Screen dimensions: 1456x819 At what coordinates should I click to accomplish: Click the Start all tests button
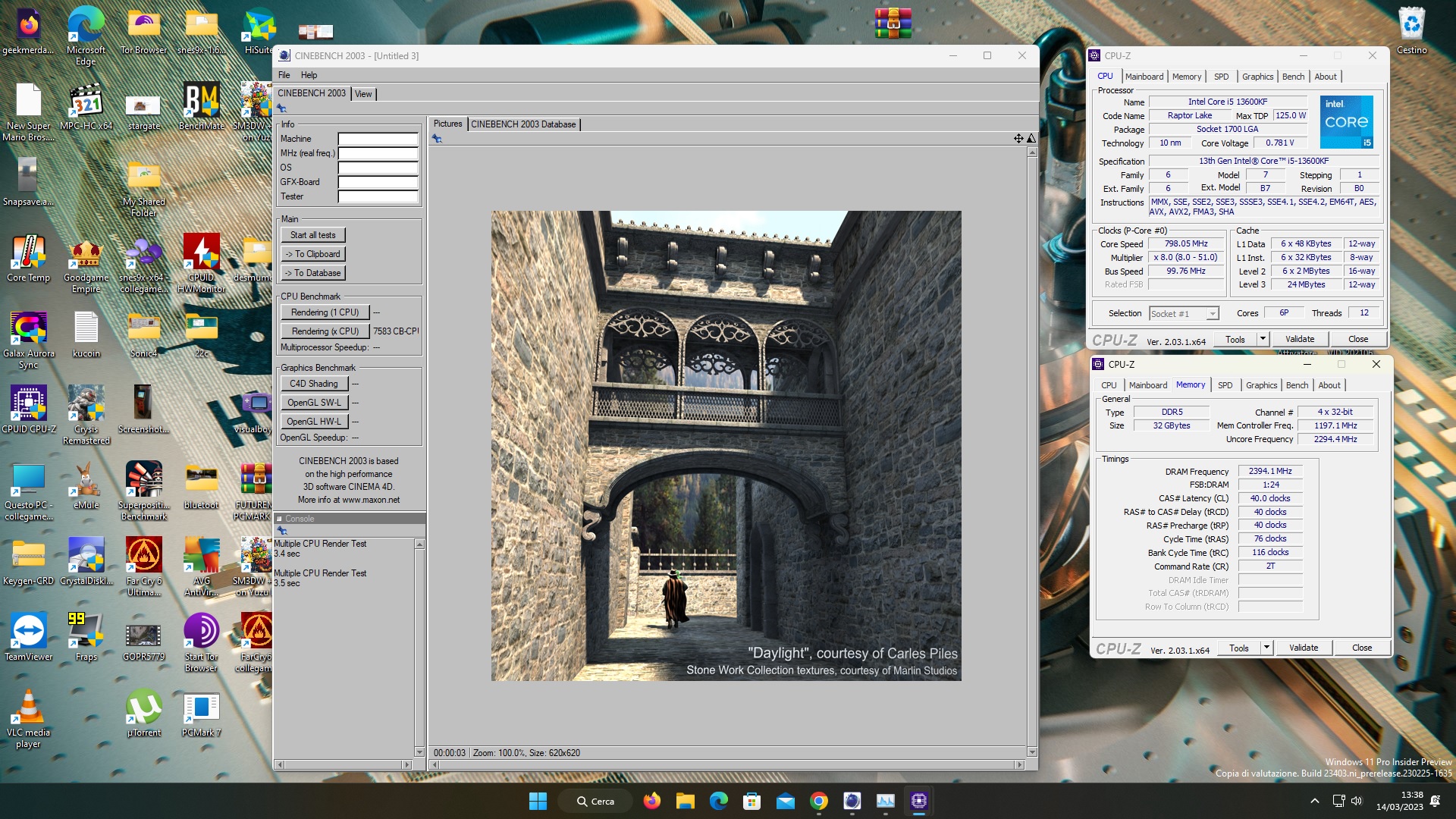(312, 235)
